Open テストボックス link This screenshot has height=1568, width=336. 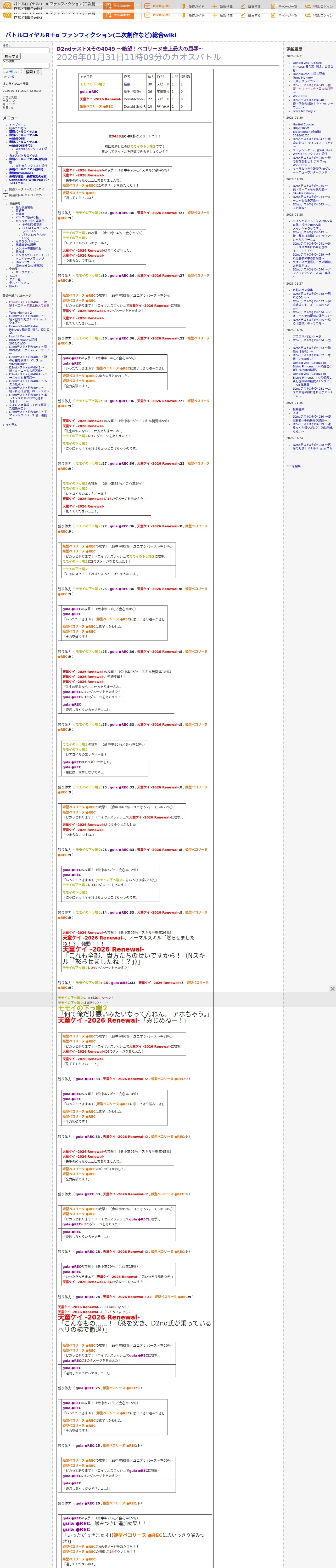[x=19, y=283]
